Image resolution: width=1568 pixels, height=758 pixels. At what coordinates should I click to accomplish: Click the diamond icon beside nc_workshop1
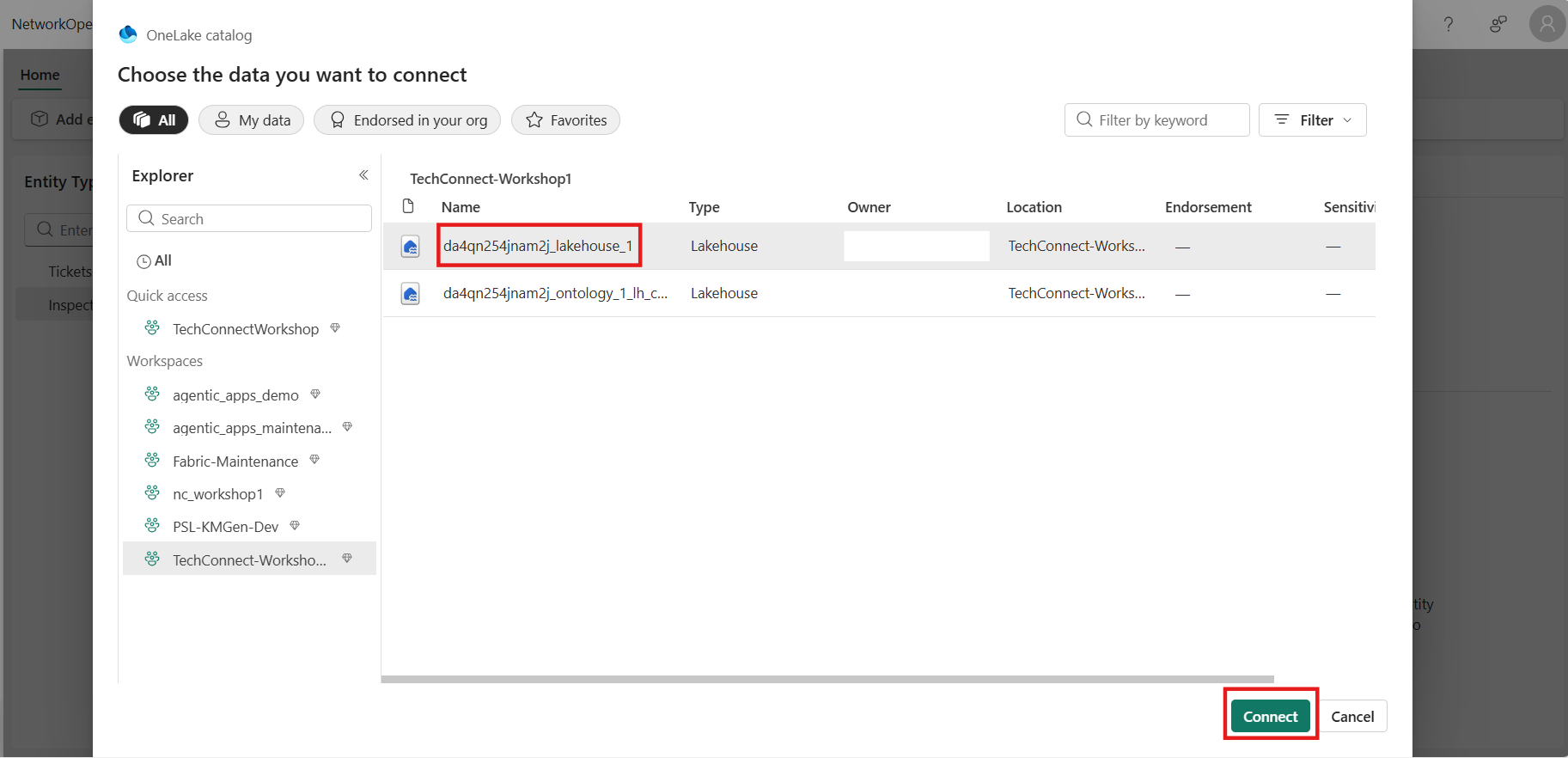pos(280,493)
